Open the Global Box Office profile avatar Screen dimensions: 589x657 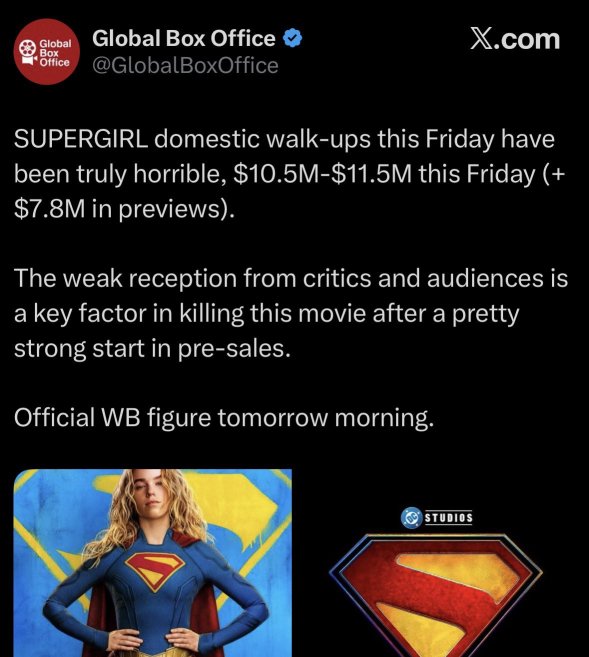(x=47, y=52)
